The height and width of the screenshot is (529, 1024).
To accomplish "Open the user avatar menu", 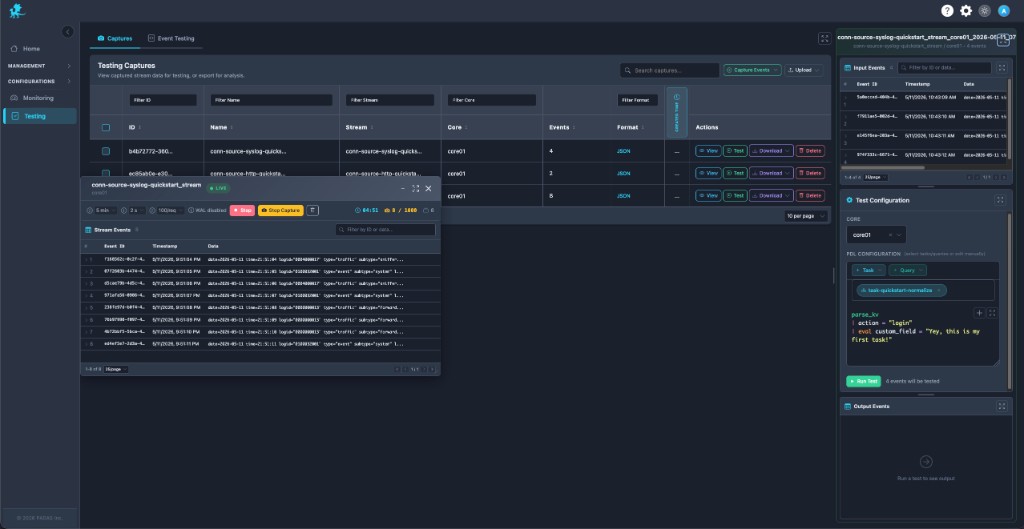I will click(x=1004, y=10).
